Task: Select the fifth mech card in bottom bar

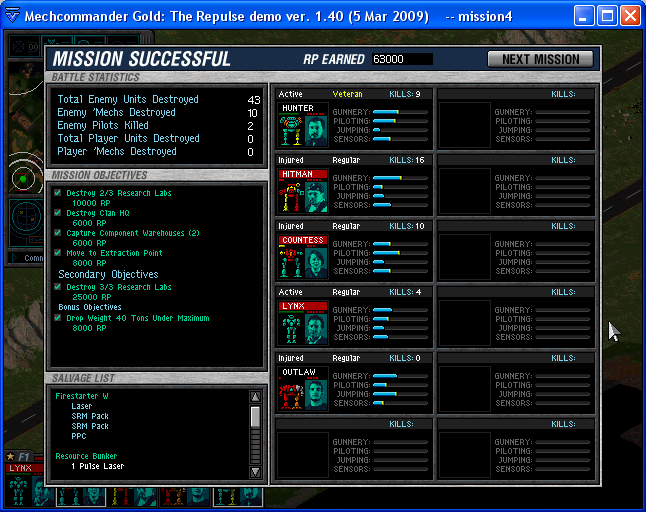Action: pos(238,496)
